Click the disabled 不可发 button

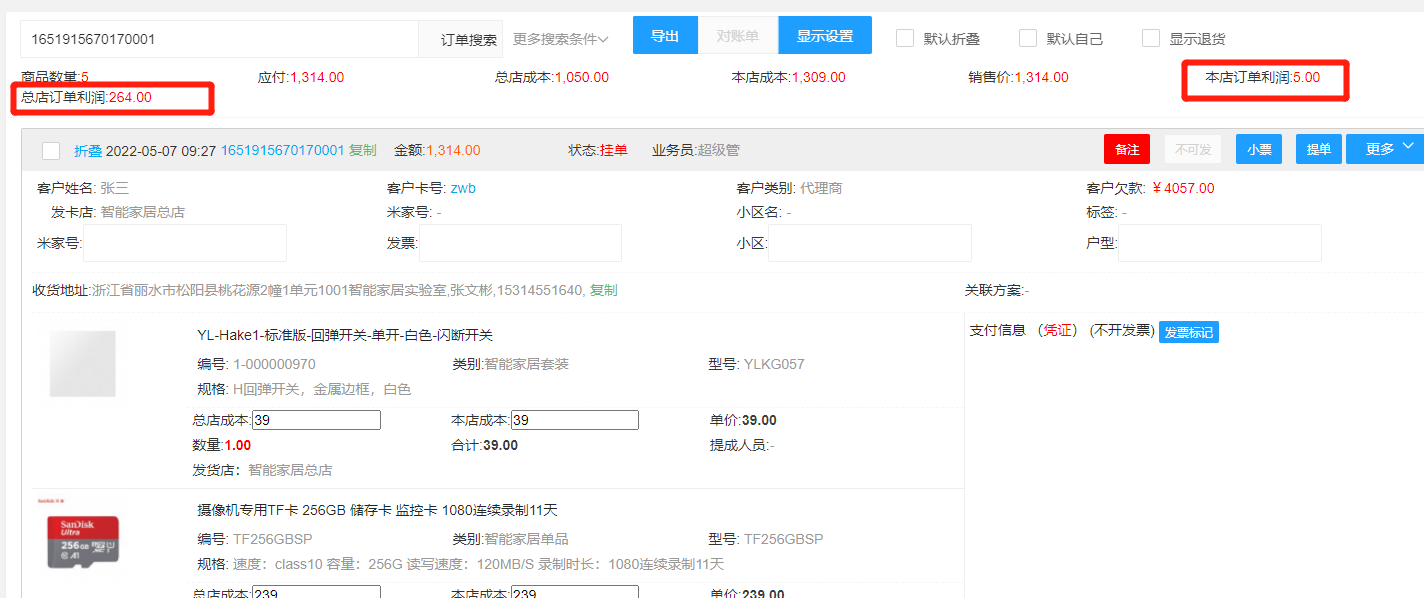click(x=1193, y=149)
